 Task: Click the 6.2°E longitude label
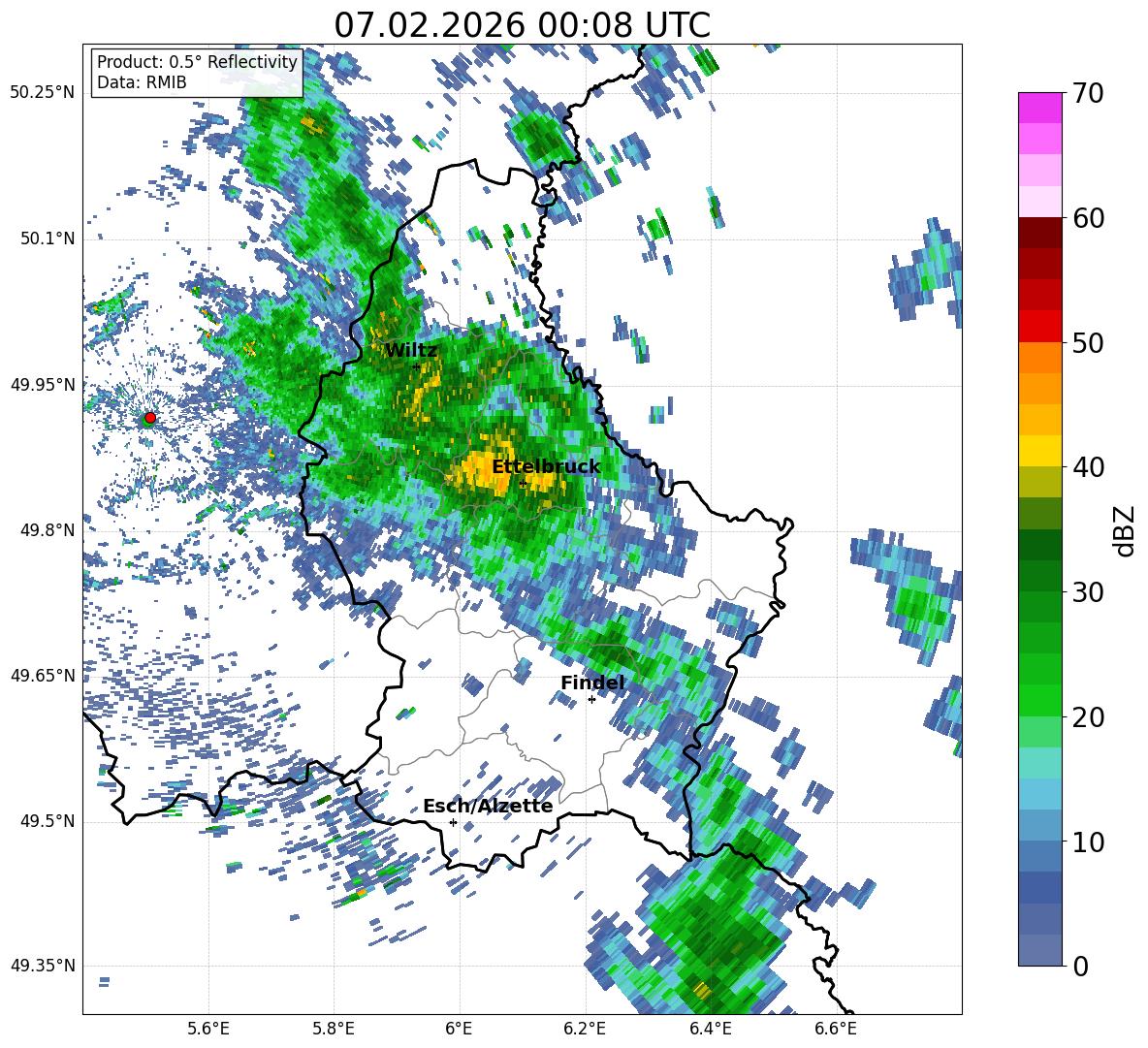tap(585, 1030)
